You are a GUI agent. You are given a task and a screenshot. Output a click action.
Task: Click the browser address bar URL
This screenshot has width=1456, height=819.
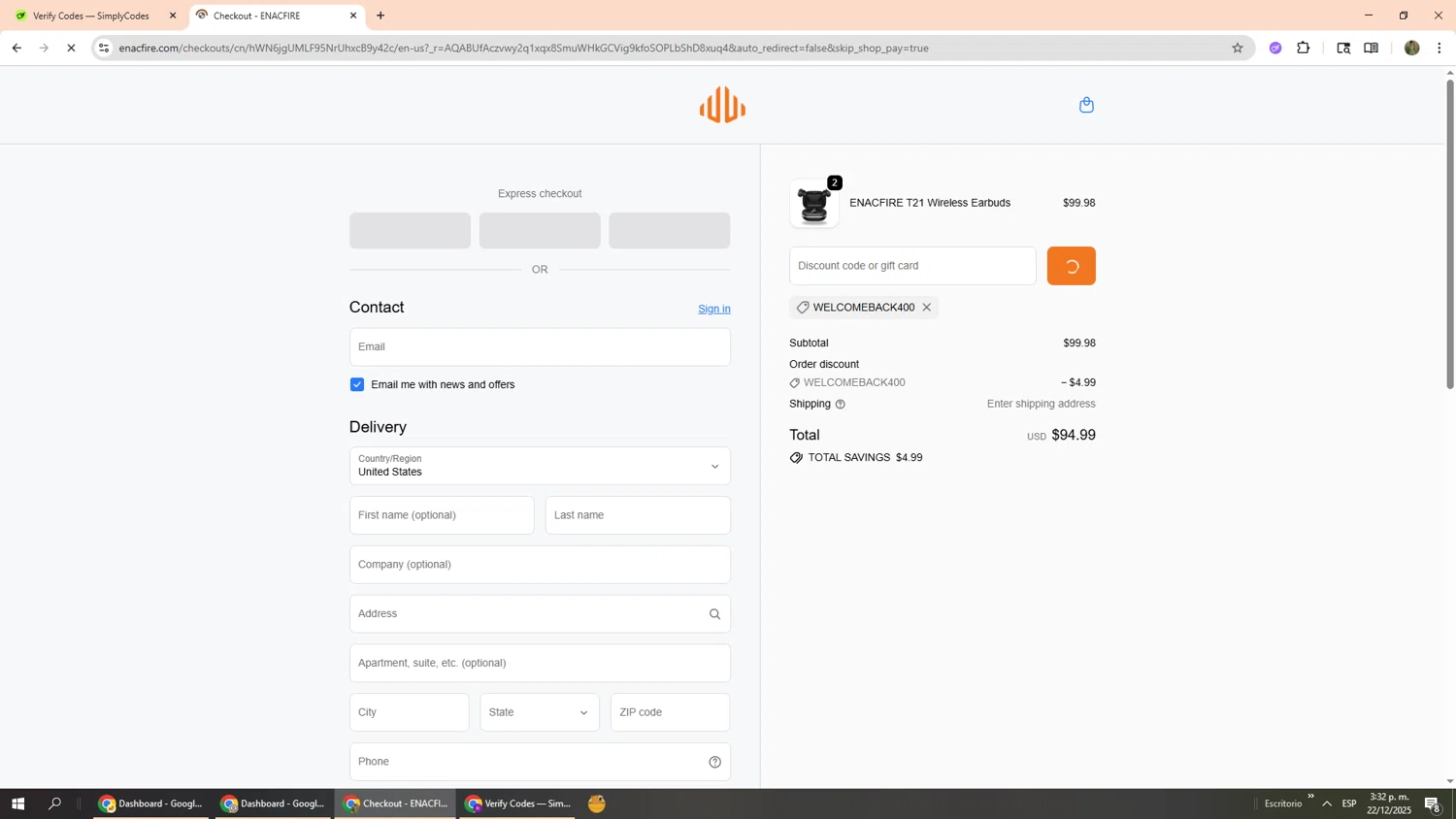[x=524, y=48]
